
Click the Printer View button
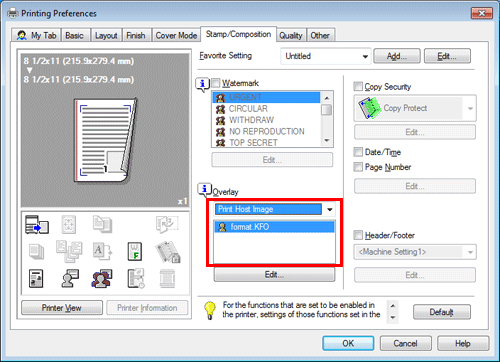coord(62,308)
